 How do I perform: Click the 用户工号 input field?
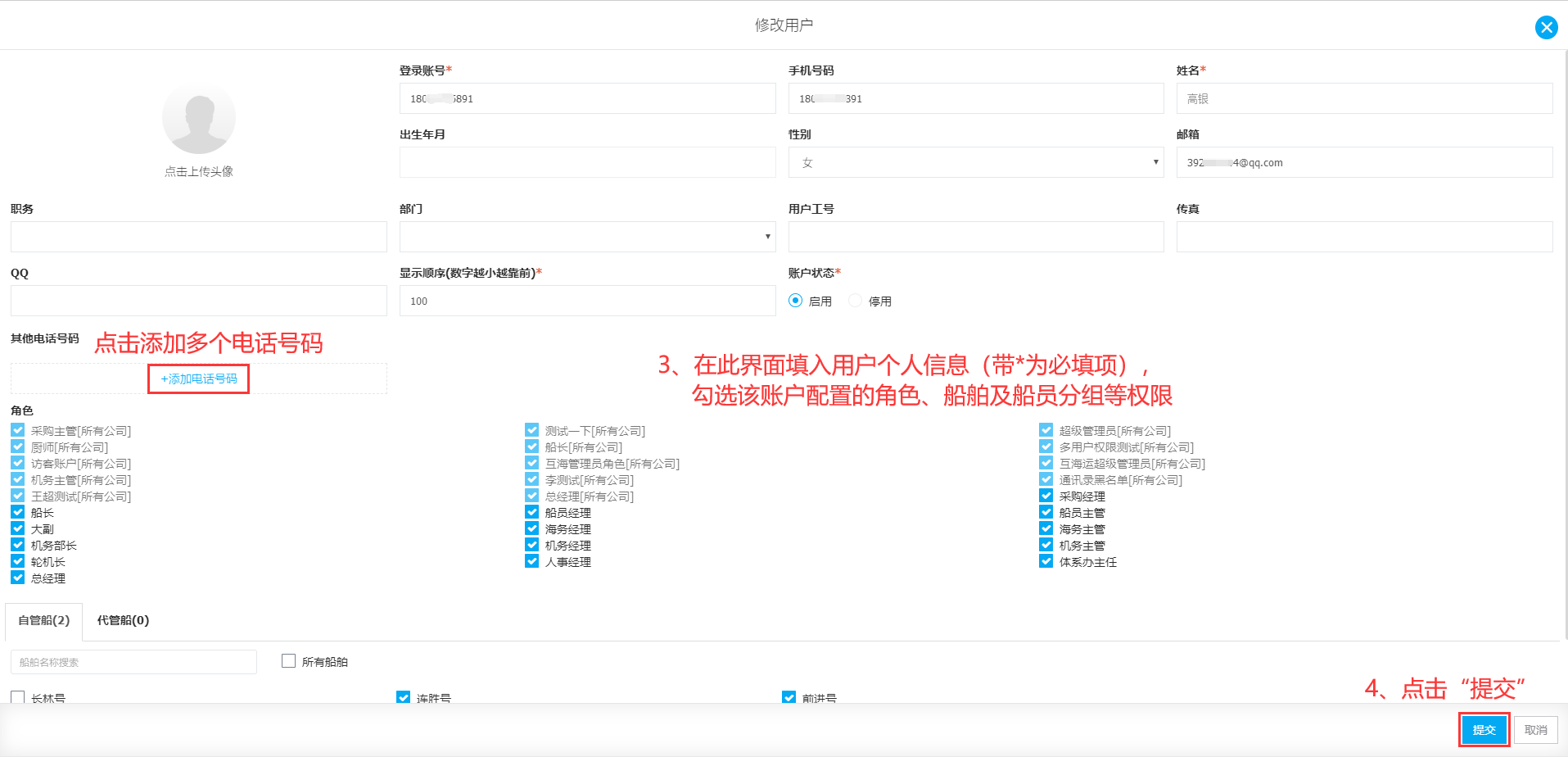tap(976, 237)
